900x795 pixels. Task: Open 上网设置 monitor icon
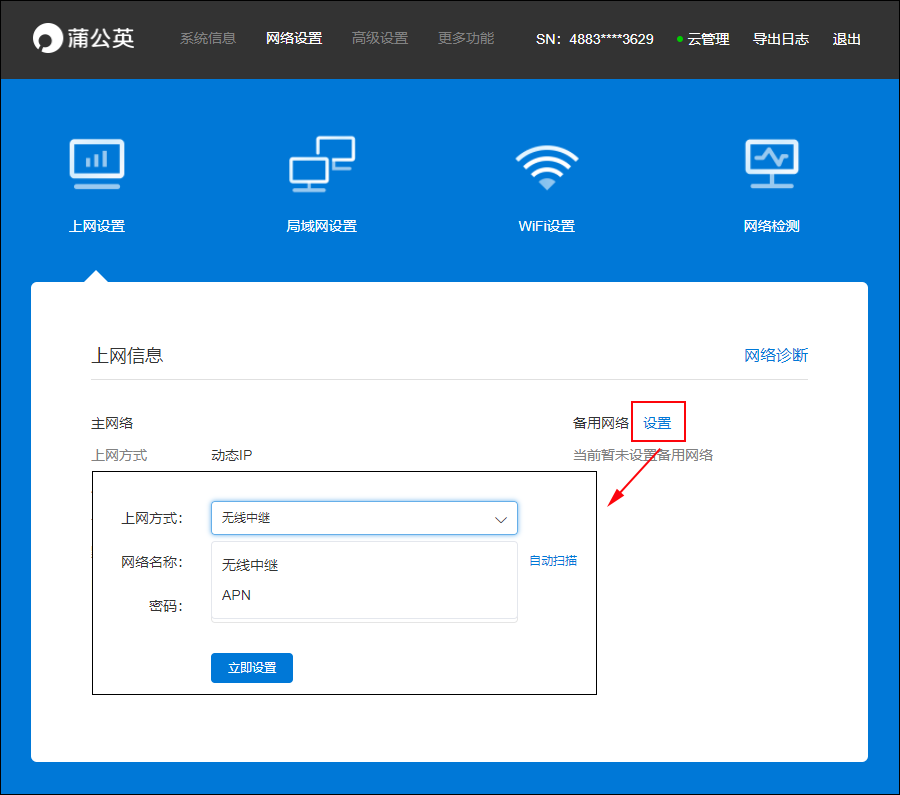(97, 164)
